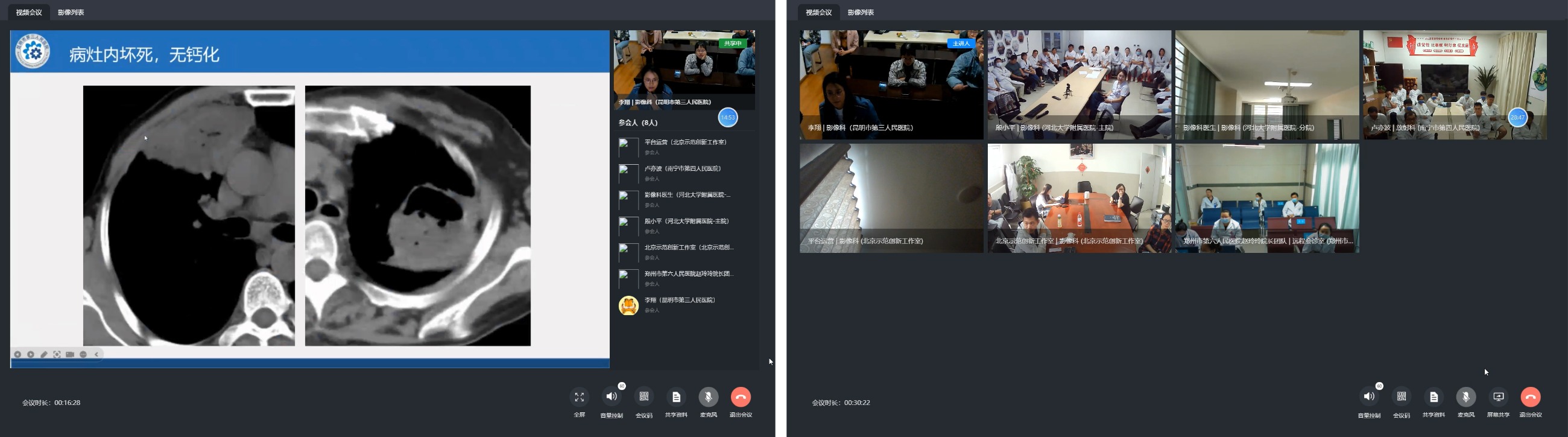Click 会议时长: 00:16:28 in left window
This screenshot has width=1568, height=437.
pyautogui.click(x=51, y=403)
